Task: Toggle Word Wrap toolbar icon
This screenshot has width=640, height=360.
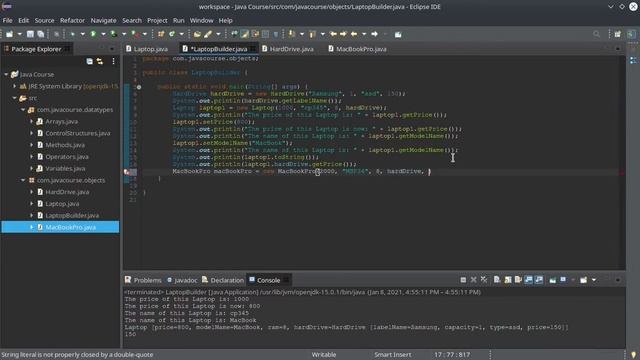Action: pyautogui.click(x=255, y=34)
